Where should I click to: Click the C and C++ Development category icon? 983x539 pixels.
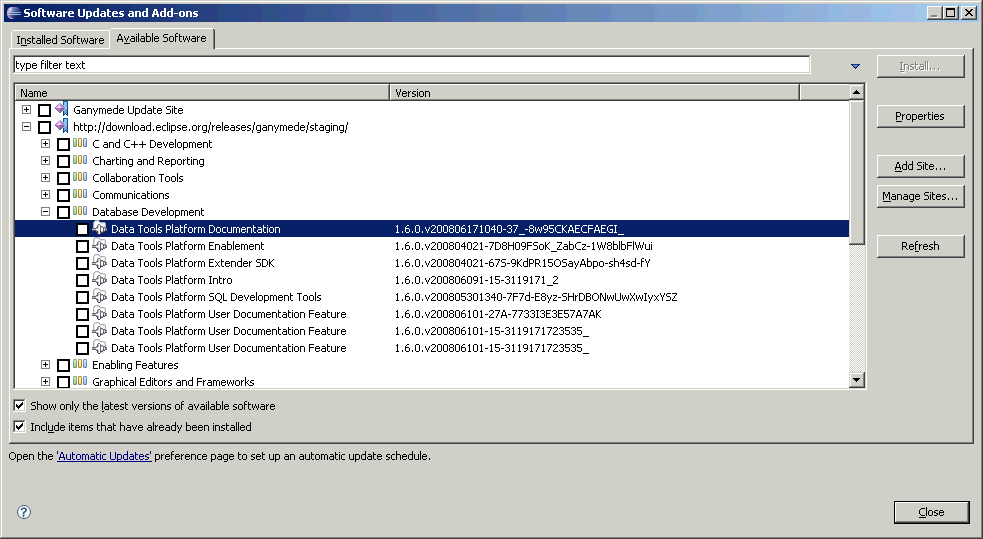80,143
